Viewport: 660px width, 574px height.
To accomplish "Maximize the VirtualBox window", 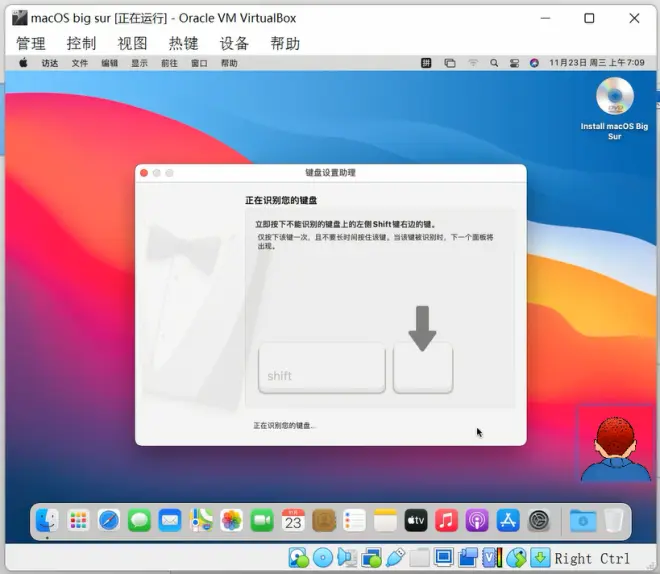I will click(x=589, y=18).
